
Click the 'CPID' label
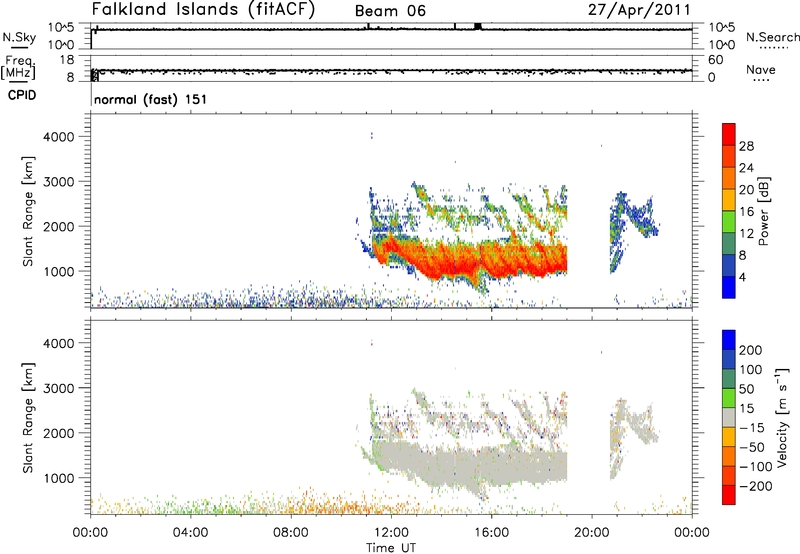tap(22, 95)
